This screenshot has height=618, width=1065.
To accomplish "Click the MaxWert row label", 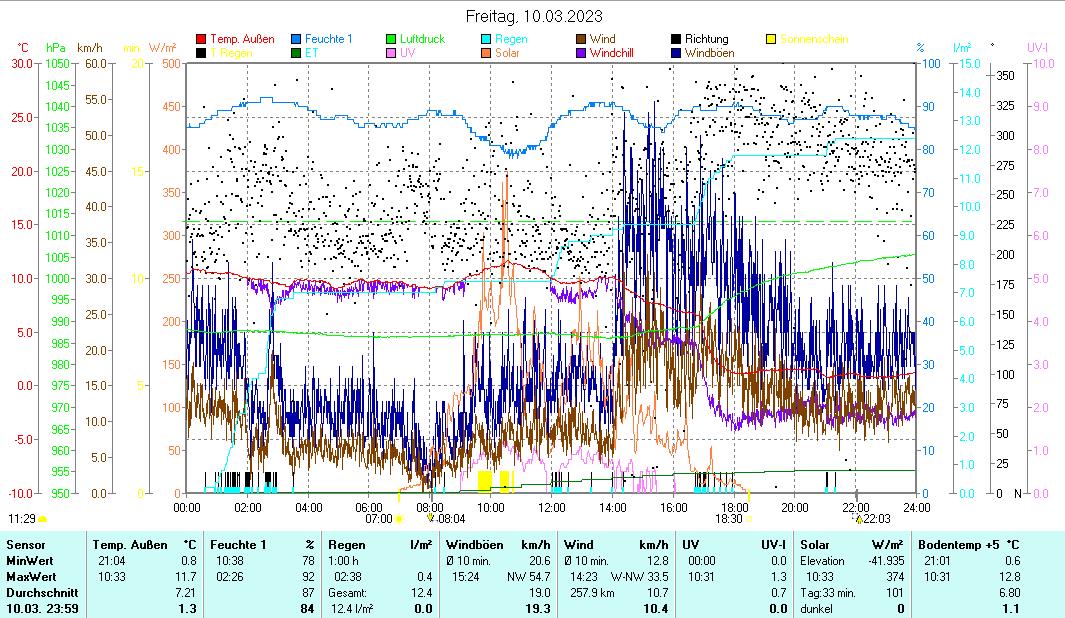I will coord(30,576).
